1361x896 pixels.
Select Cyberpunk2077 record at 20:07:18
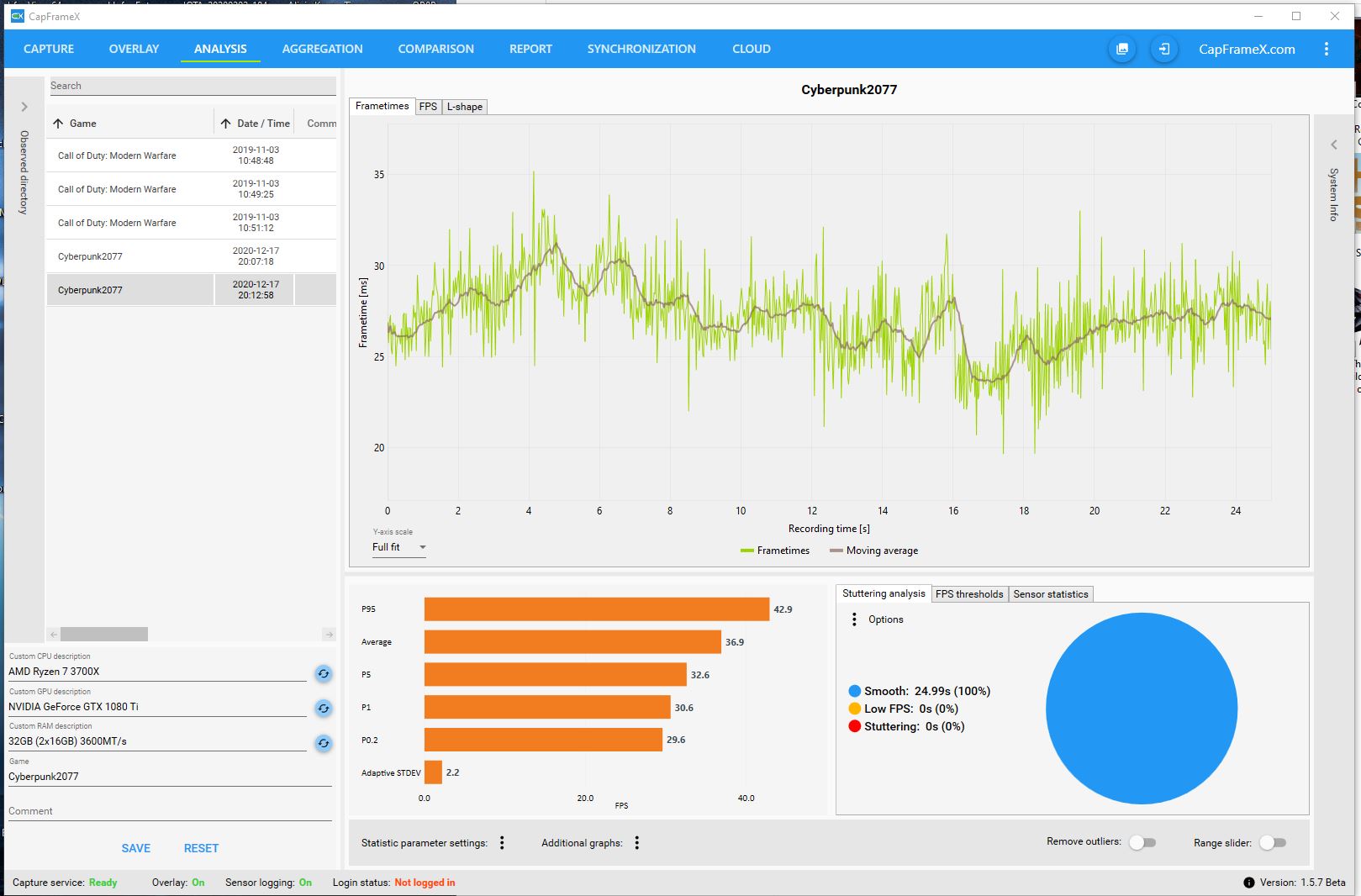tap(192, 256)
